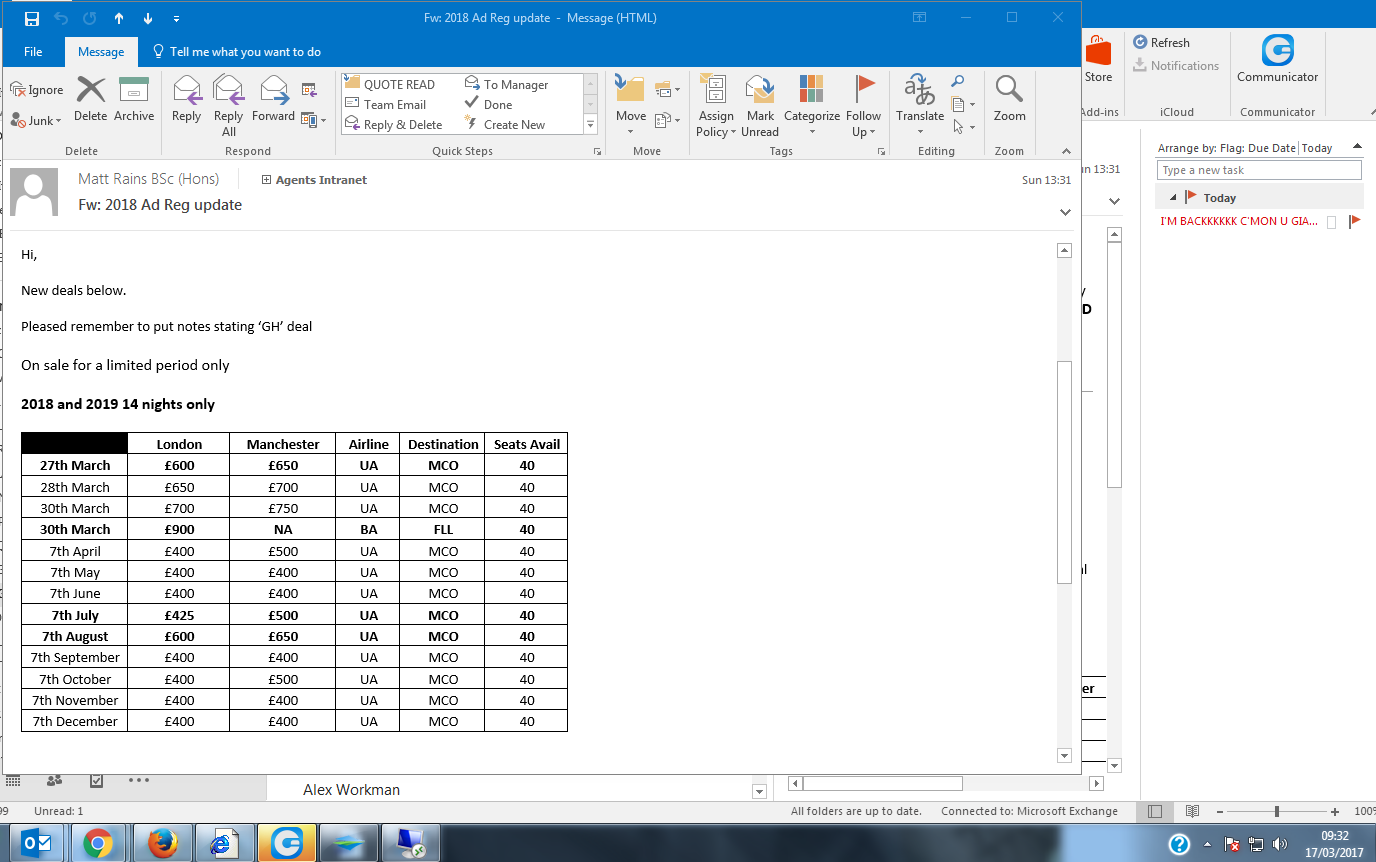Launch Firefox from the taskbar
Screen dimensions: 1376x862
coord(162,843)
